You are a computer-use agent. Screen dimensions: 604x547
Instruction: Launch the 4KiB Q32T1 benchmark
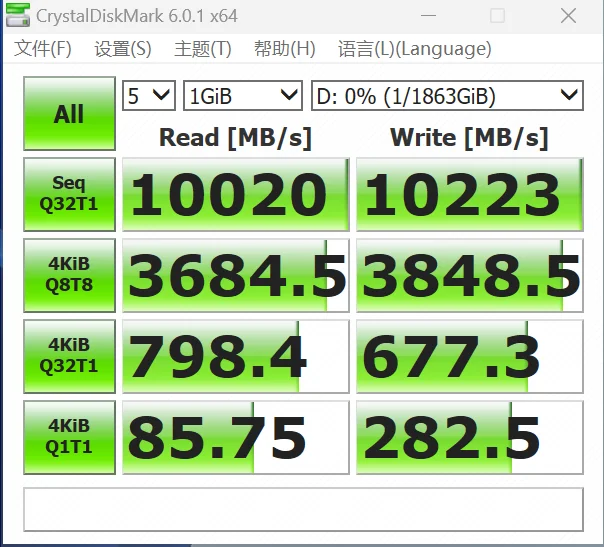(69, 356)
